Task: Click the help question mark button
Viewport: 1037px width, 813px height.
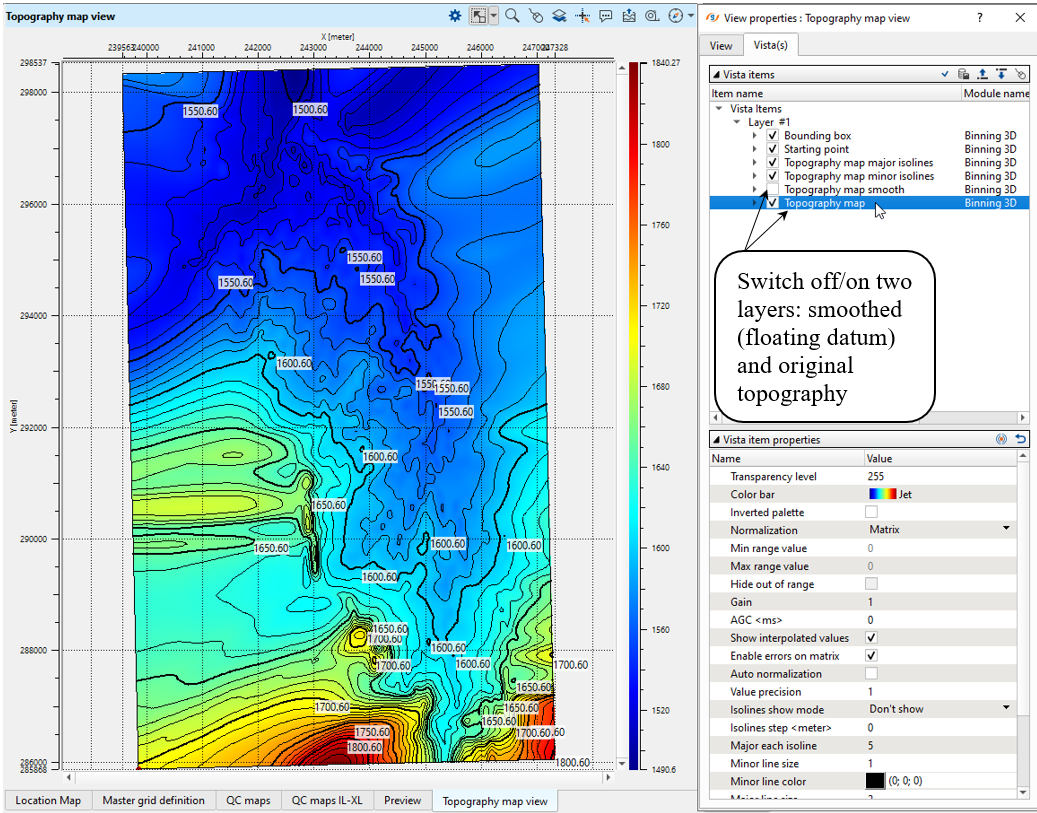Action: [980, 17]
